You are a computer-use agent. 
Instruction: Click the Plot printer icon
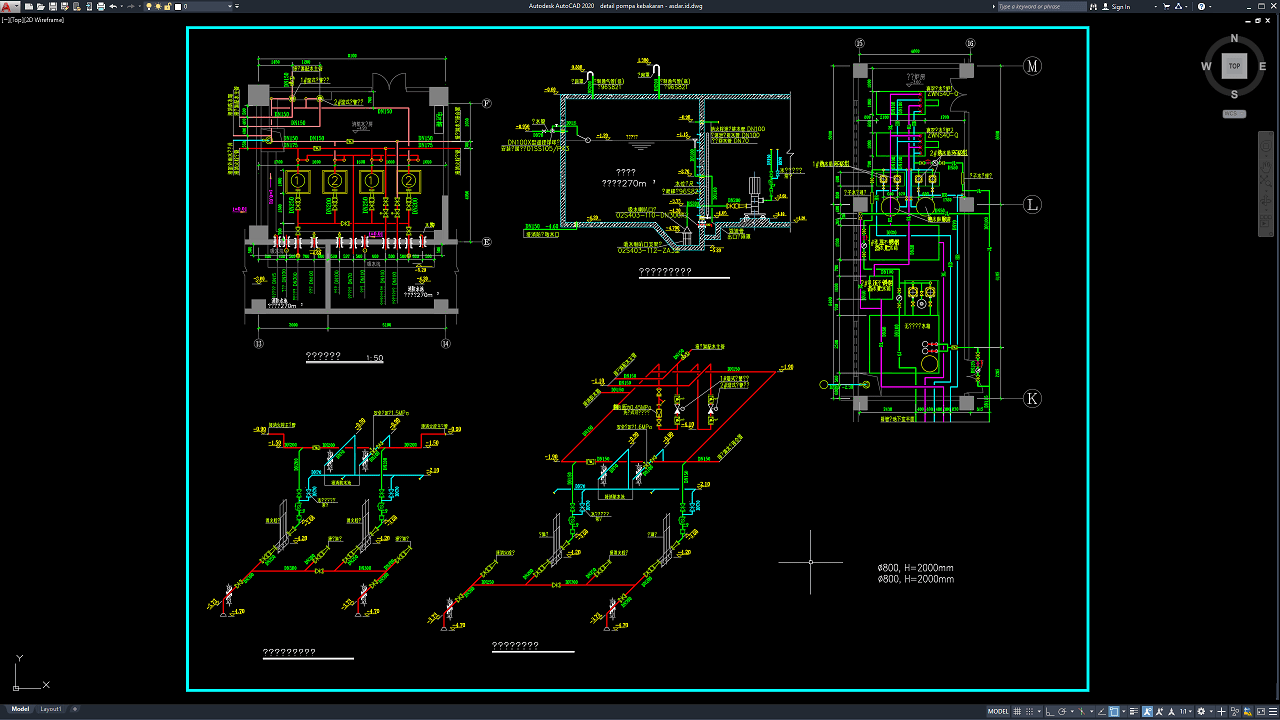(100, 6)
